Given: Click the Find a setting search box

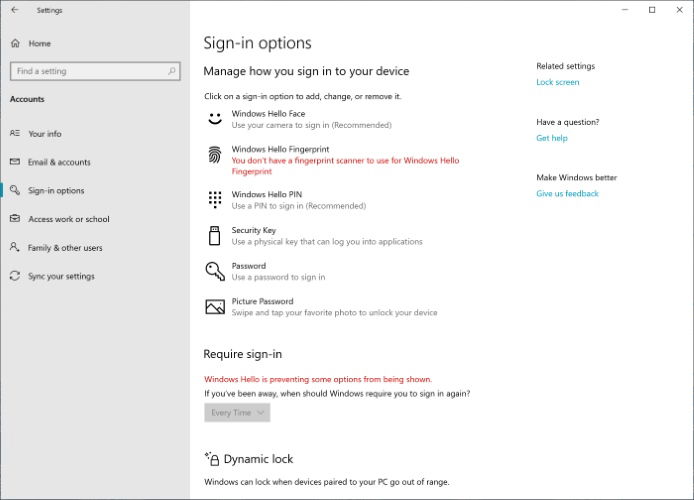Looking at the screenshot, I should 95,71.
